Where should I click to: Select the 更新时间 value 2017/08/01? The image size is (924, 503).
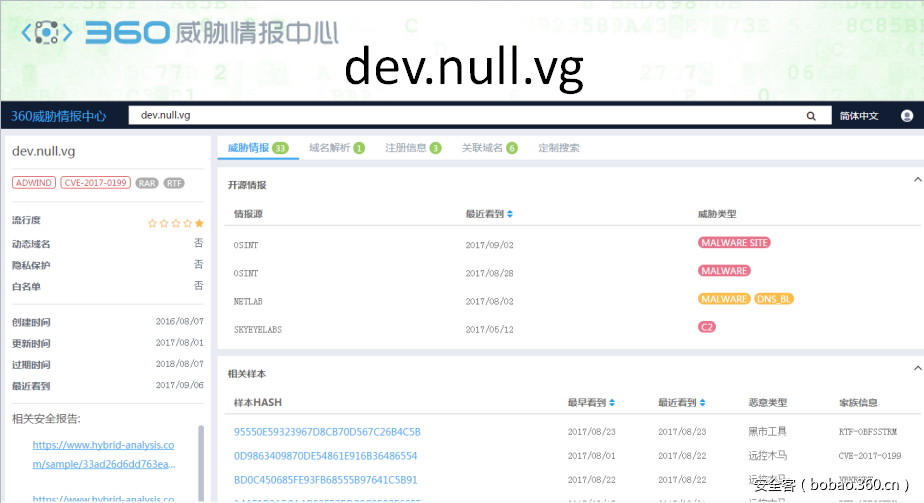point(180,343)
